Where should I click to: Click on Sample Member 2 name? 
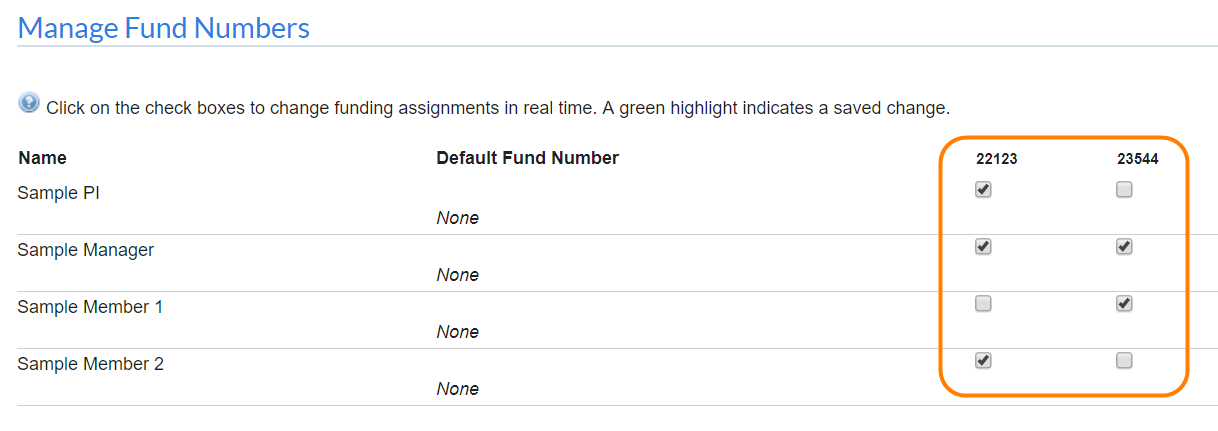click(90, 364)
